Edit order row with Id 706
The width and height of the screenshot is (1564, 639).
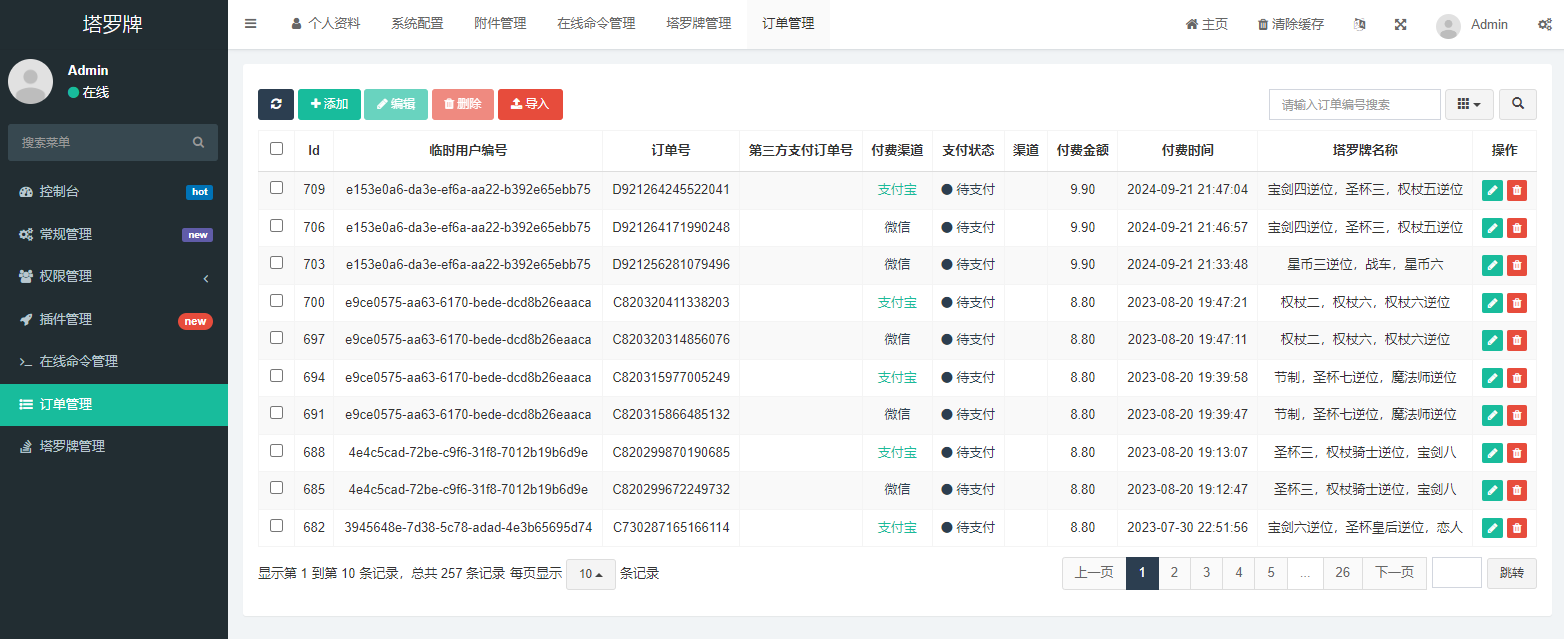pos(1492,228)
